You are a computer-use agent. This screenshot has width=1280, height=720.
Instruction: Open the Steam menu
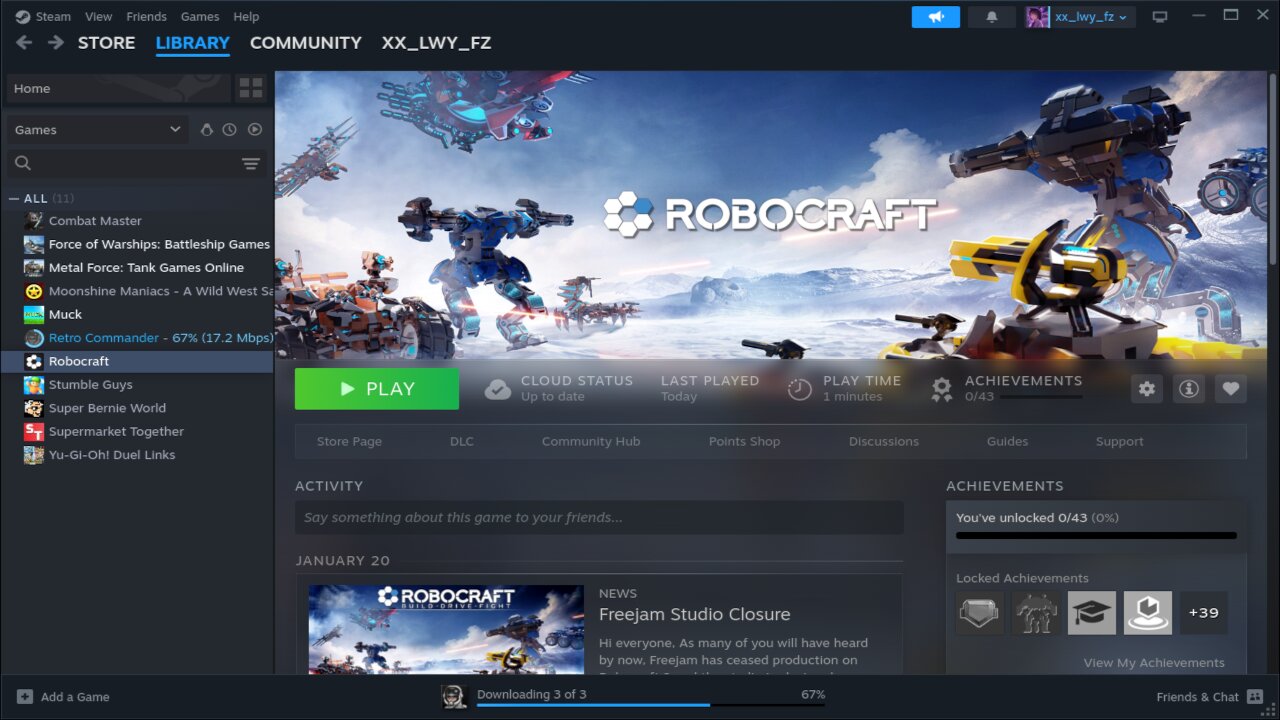(53, 17)
